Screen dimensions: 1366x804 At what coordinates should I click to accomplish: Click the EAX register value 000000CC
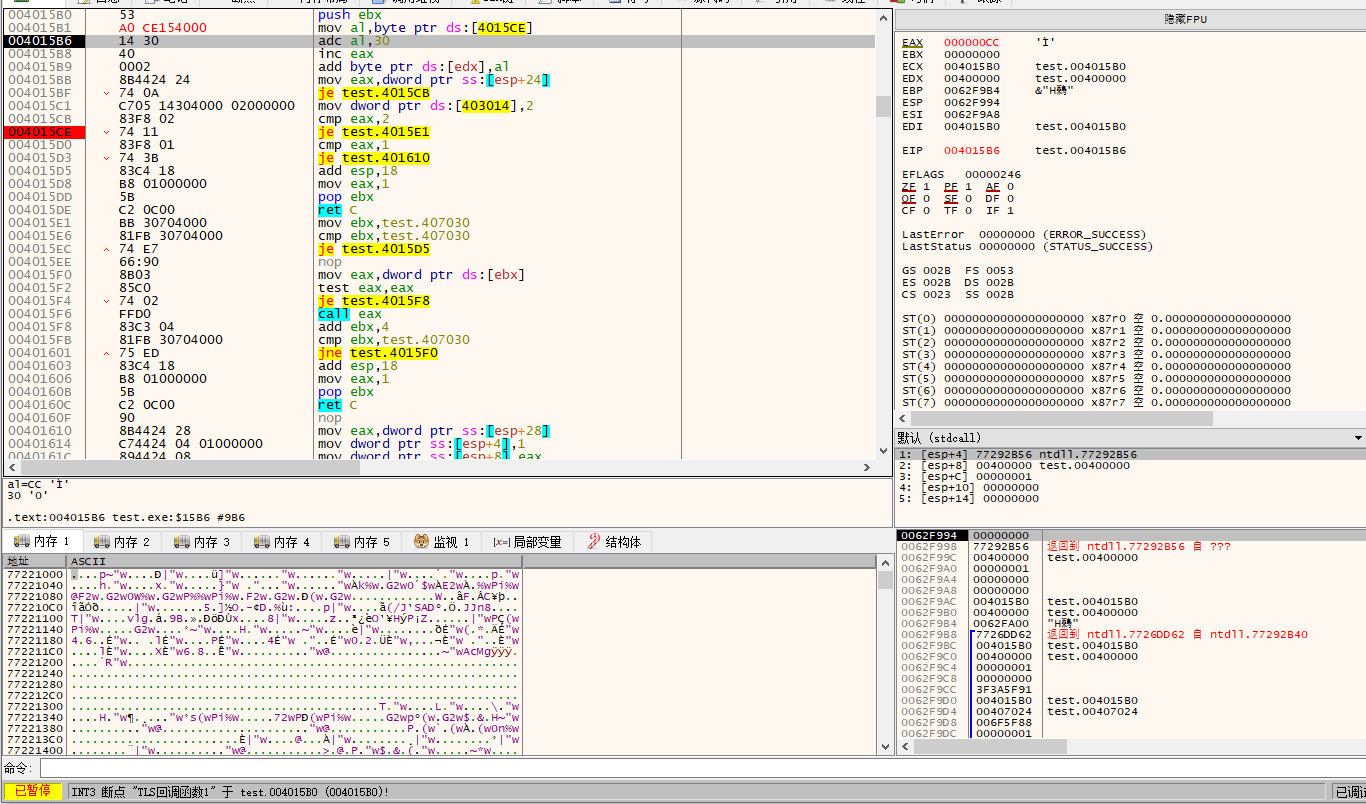pos(971,43)
